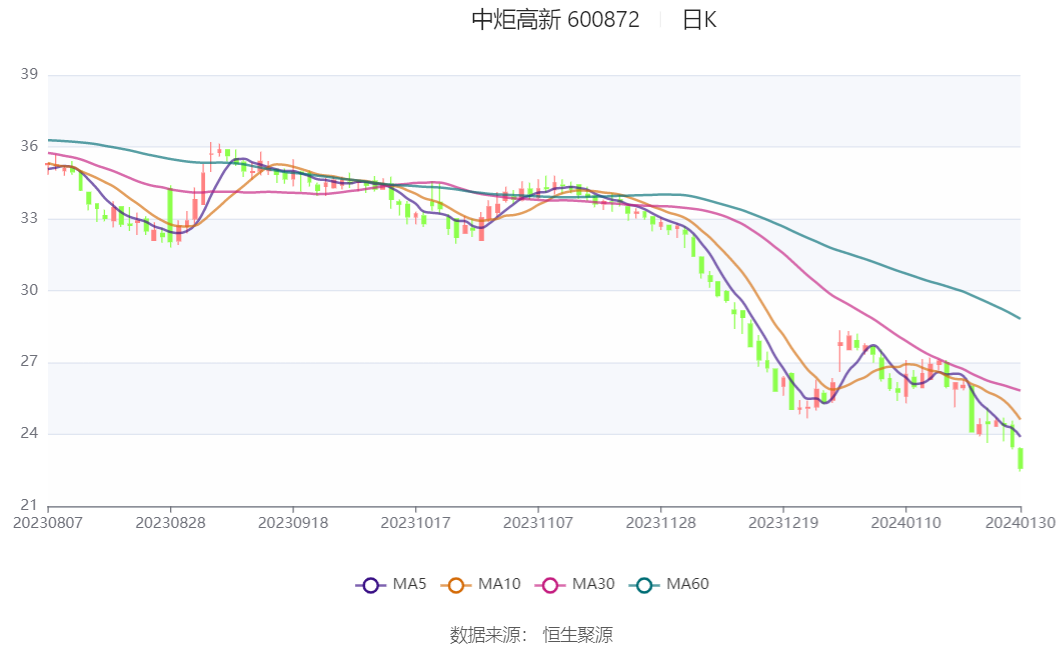Click y-axis value 21
The width and height of the screenshot is (1062, 646).
[29, 505]
